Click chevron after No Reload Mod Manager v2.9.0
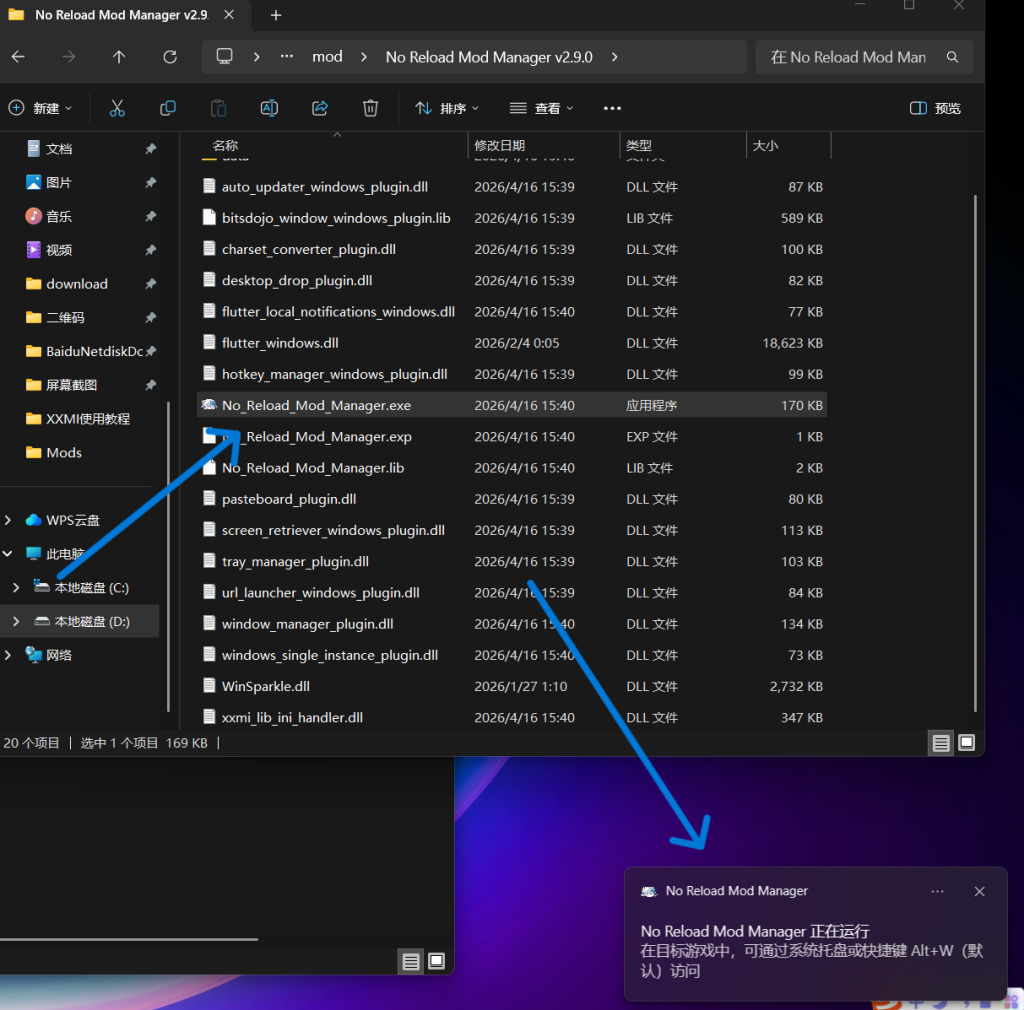 click(615, 57)
